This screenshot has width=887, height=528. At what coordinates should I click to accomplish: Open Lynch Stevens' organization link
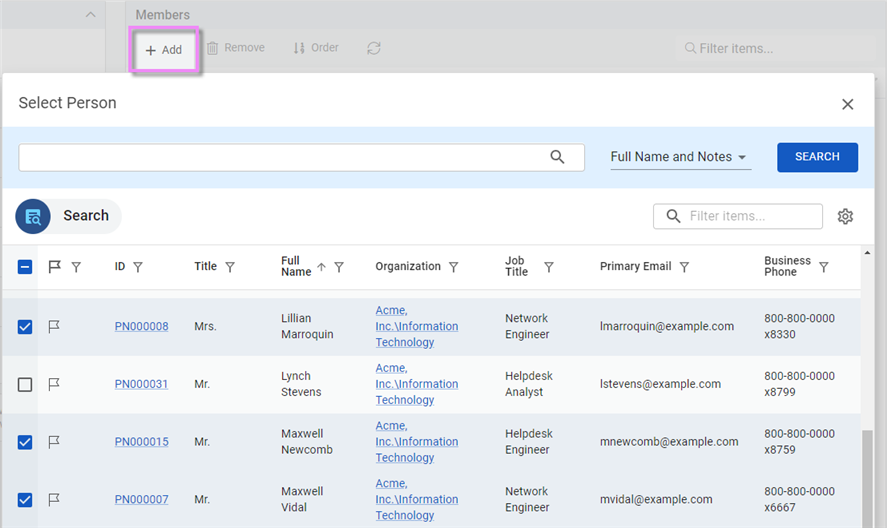pyautogui.click(x=417, y=384)
